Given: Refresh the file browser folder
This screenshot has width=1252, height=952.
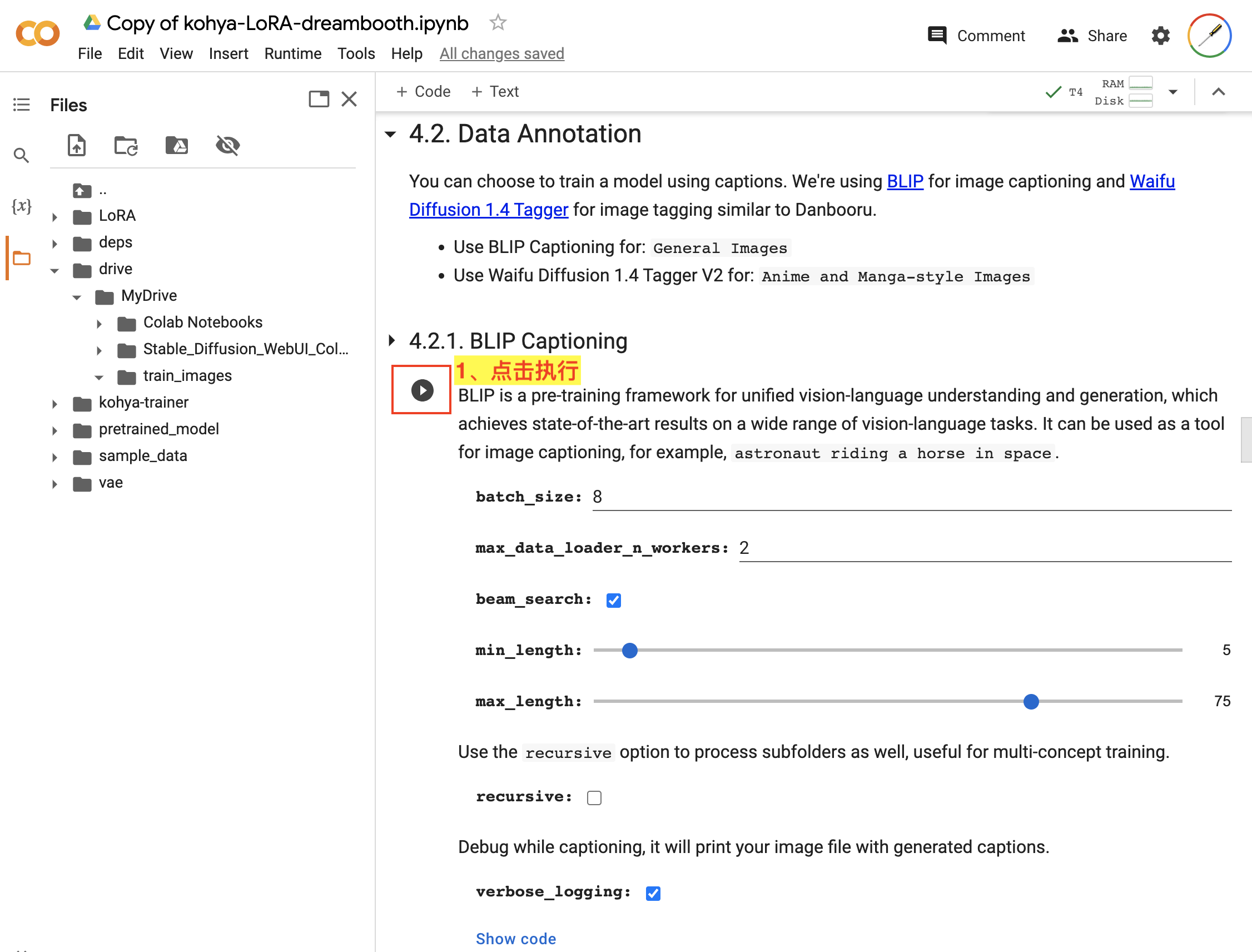Looking at the screenshot, I should [x=126, y=146].
